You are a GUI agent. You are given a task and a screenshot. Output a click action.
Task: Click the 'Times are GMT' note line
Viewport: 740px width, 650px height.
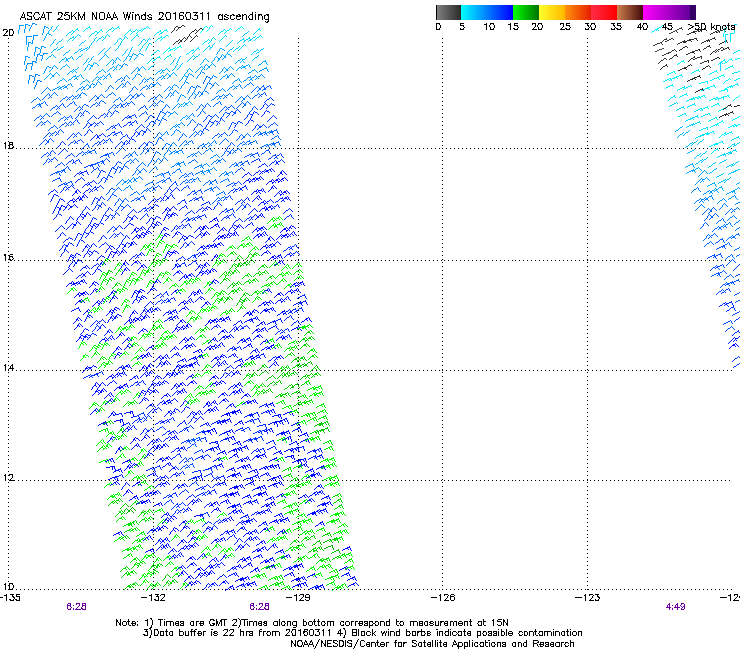pos(312,623)
